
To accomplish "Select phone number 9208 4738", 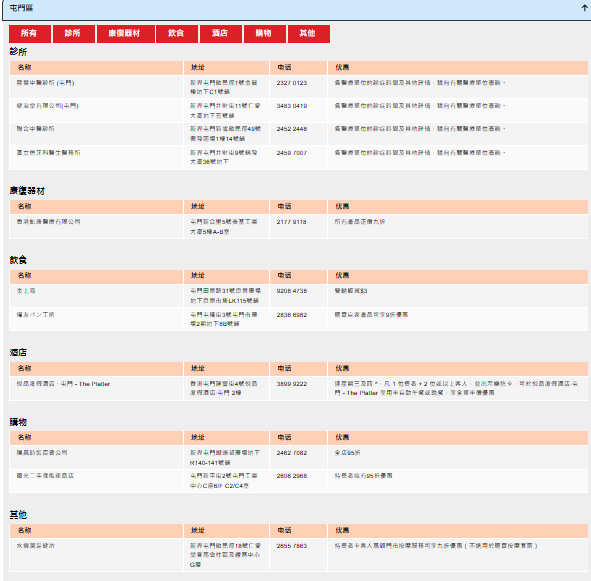I will 292,291.
